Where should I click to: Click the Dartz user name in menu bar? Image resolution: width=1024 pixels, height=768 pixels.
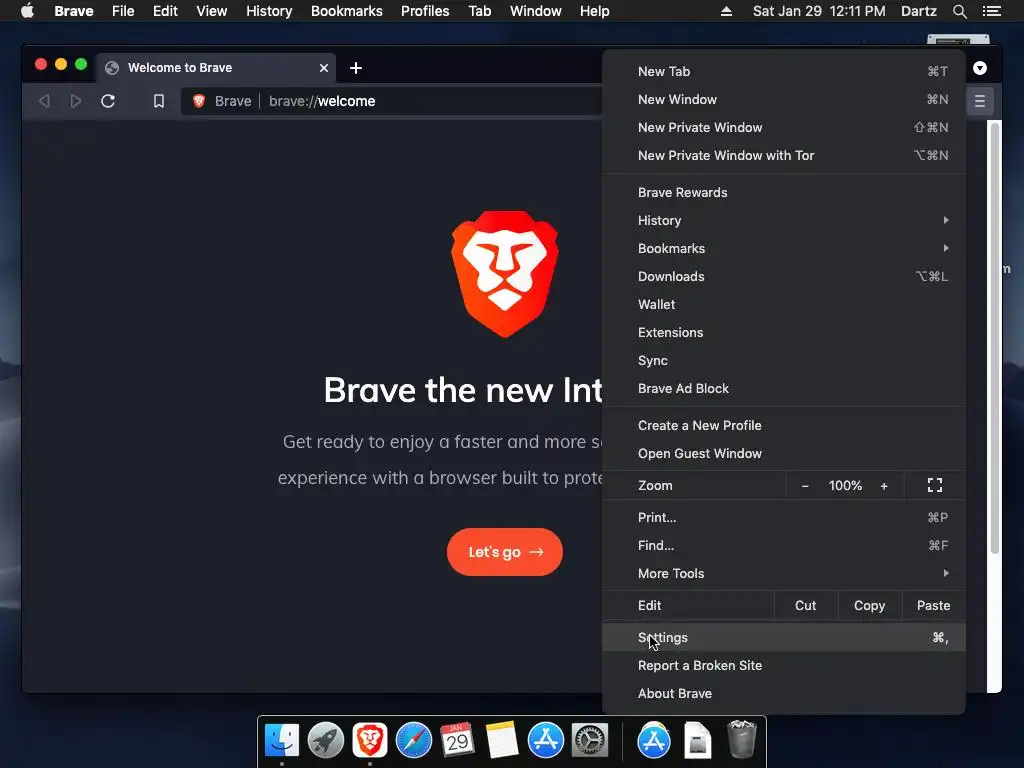click(x=919, y=11)
